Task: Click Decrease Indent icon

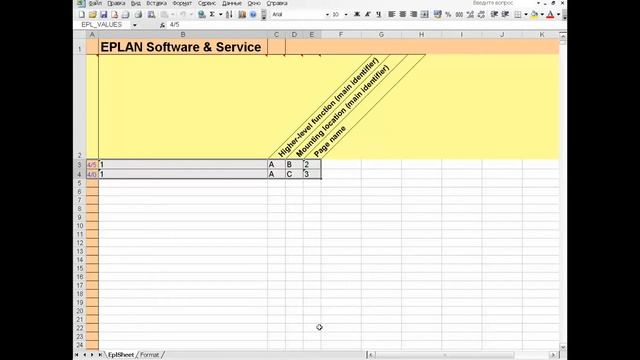Action: 494,15
